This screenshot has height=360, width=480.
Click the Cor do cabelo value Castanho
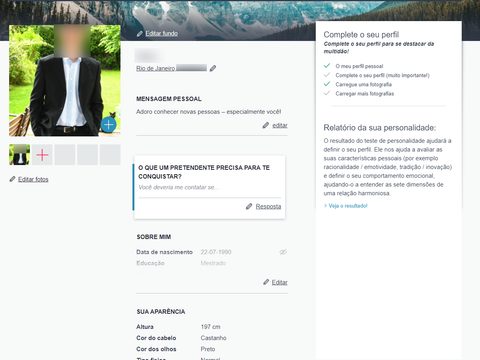(x=214, y=338)
